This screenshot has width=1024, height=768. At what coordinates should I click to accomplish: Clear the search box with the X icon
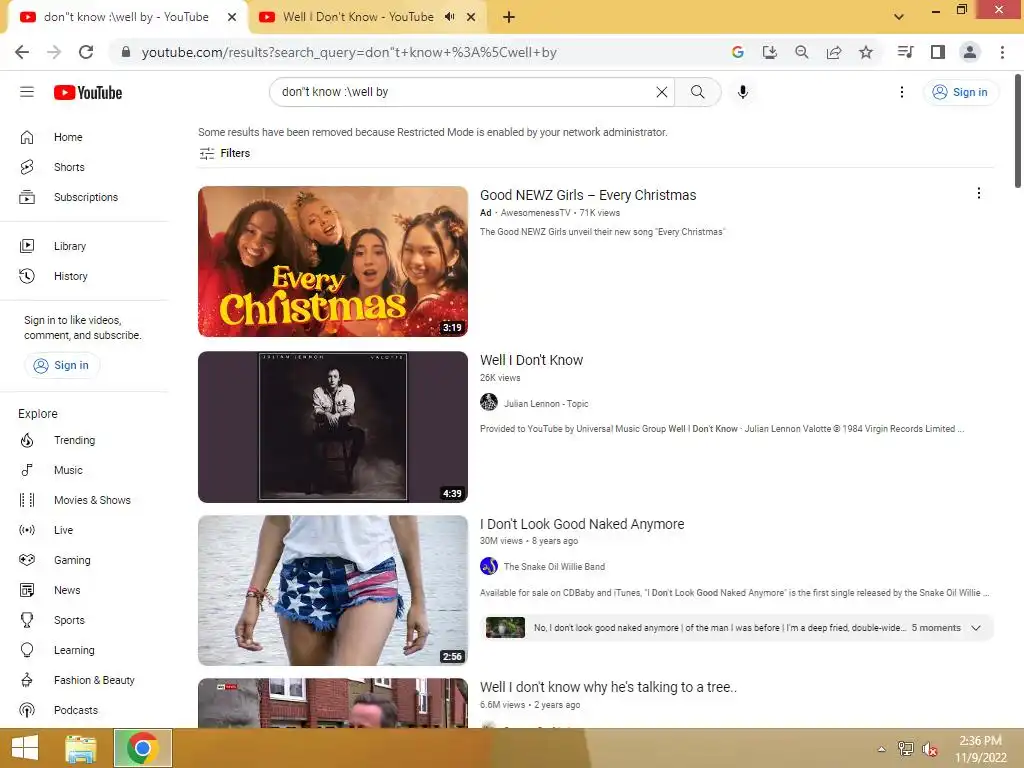tap(662, 92)
